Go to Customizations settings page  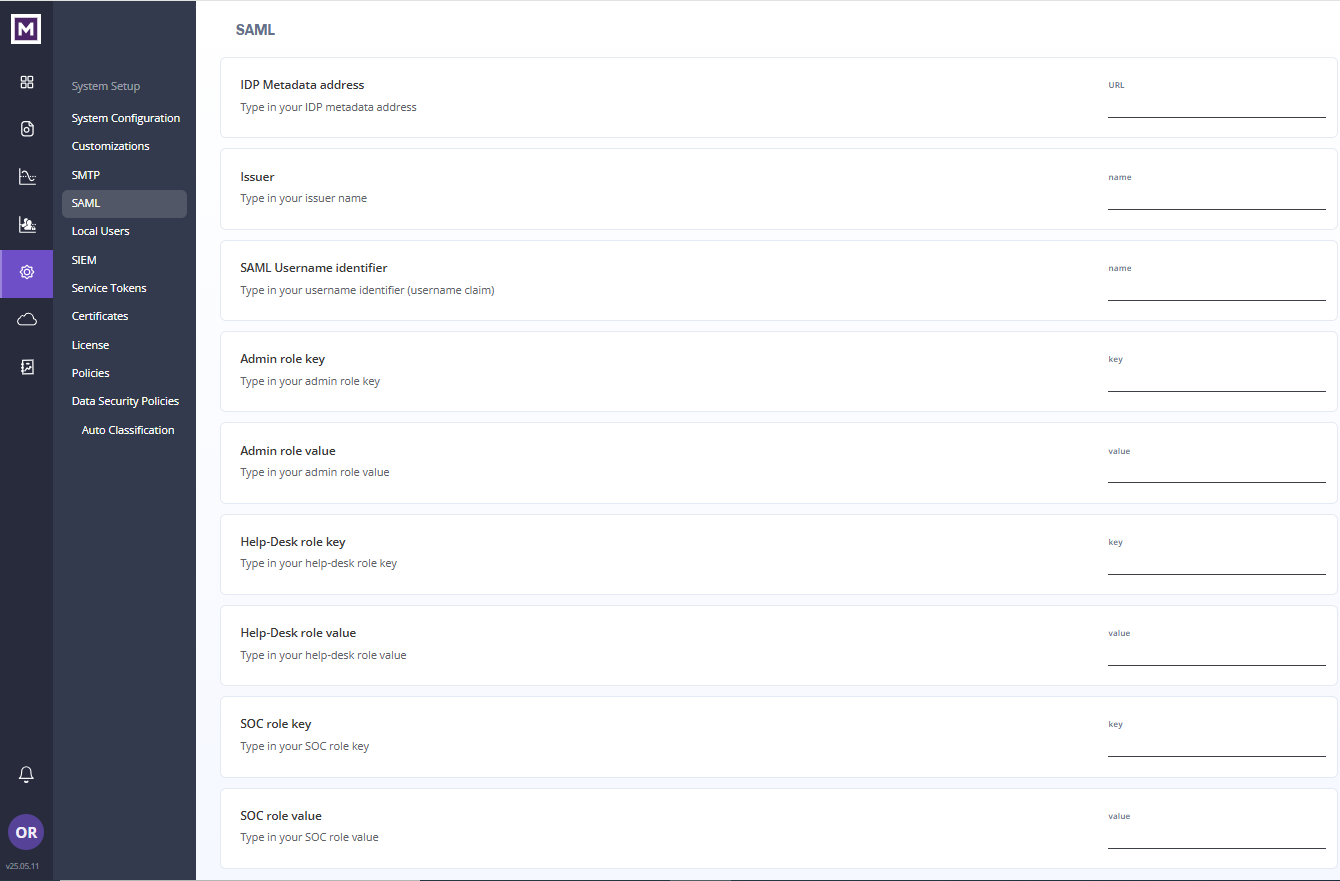[x=111, y=146]
